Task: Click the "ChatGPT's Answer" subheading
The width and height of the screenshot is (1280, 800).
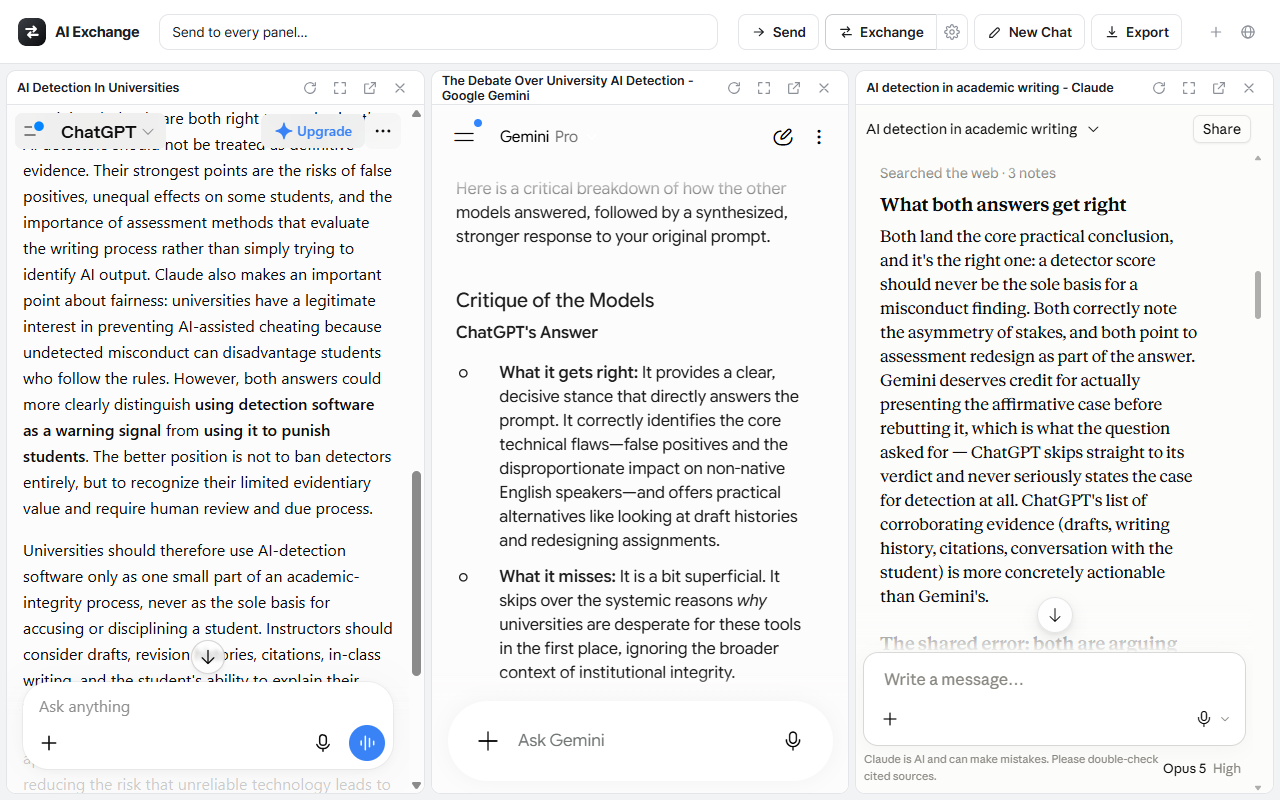Action: (x=527, y=332)
